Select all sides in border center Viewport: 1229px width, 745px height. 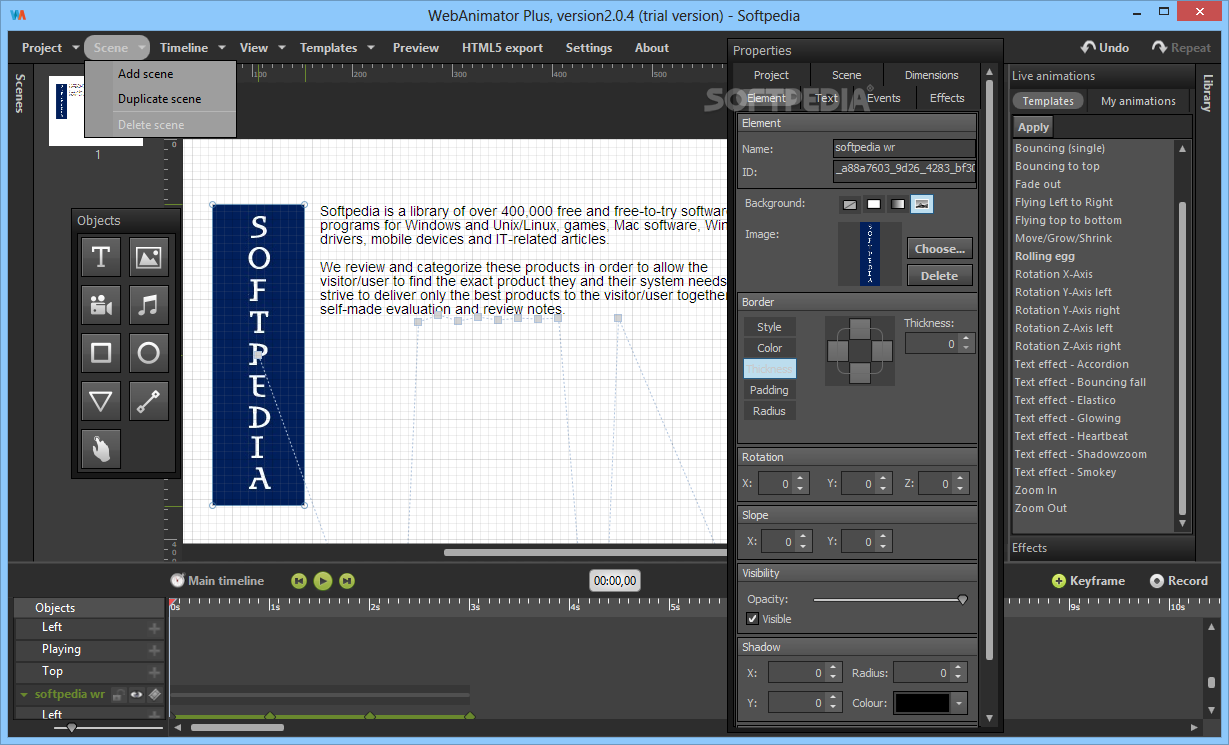tap(860, 351)
